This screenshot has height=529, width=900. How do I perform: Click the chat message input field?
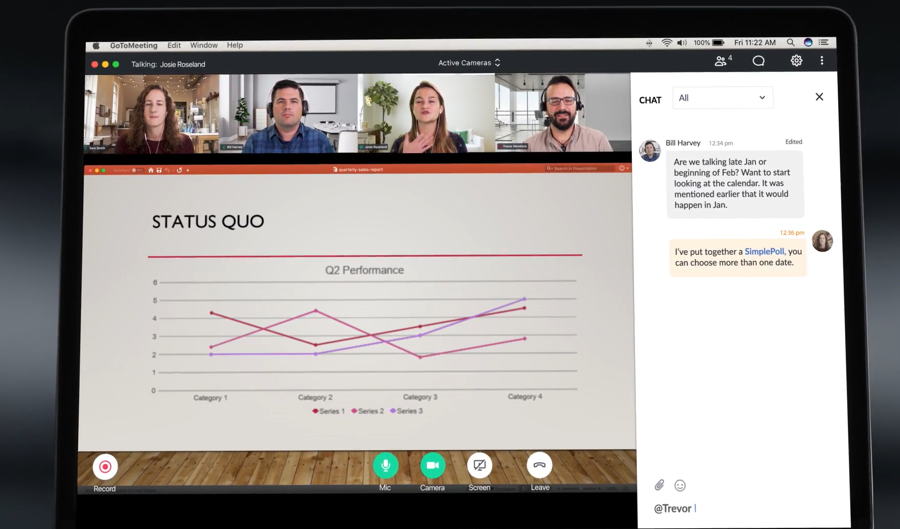(x=740, y=508)
